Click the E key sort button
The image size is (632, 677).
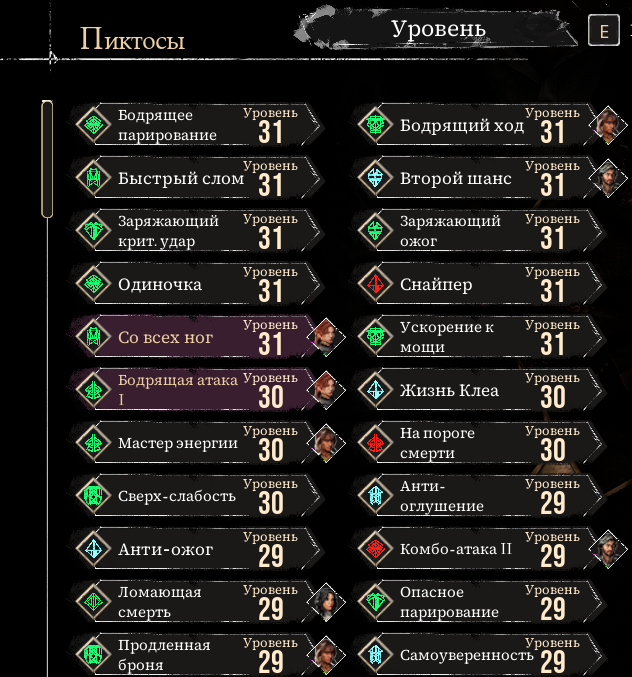(604, 30)
